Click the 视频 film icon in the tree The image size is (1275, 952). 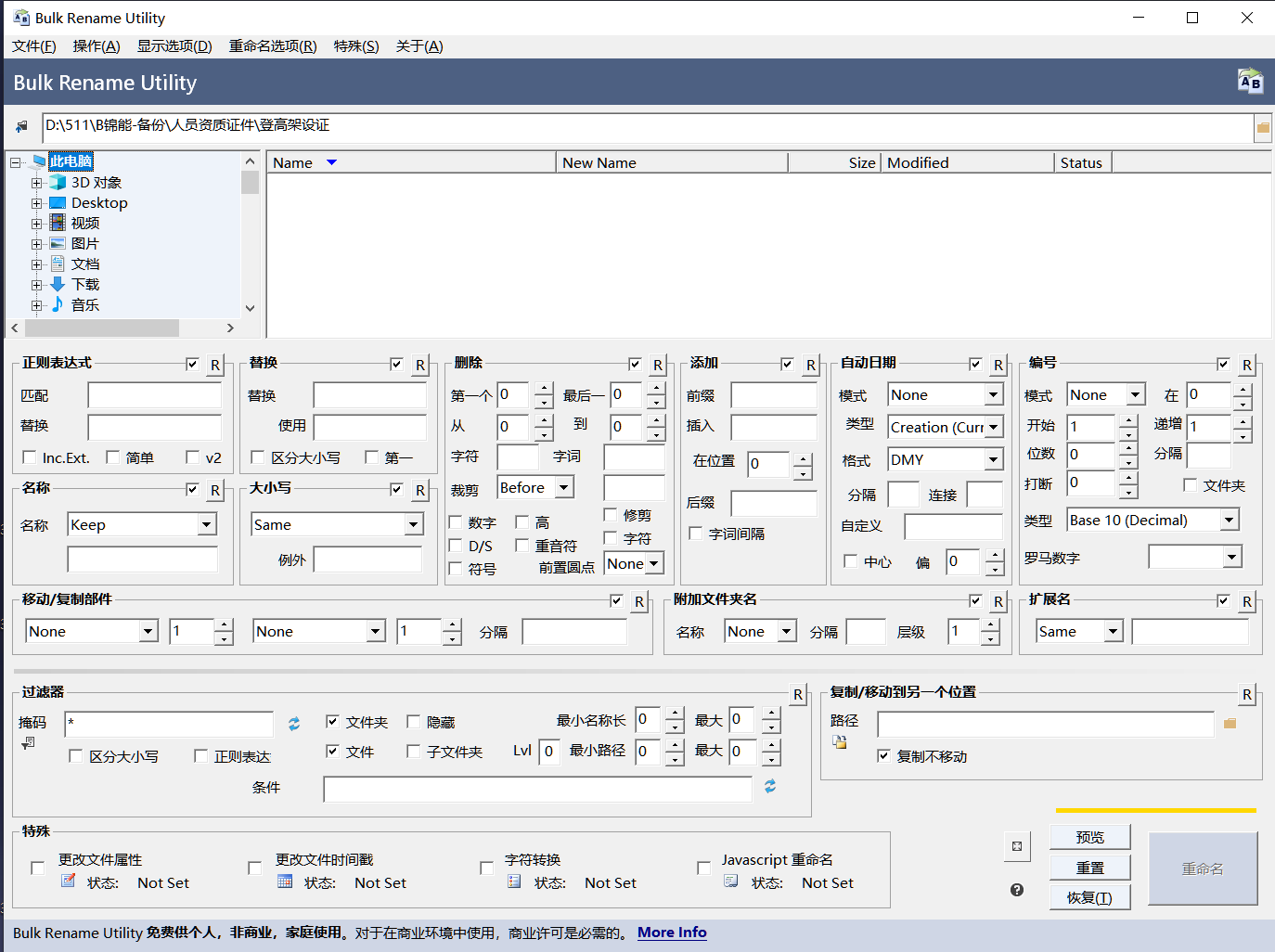(x=58, y=223)
